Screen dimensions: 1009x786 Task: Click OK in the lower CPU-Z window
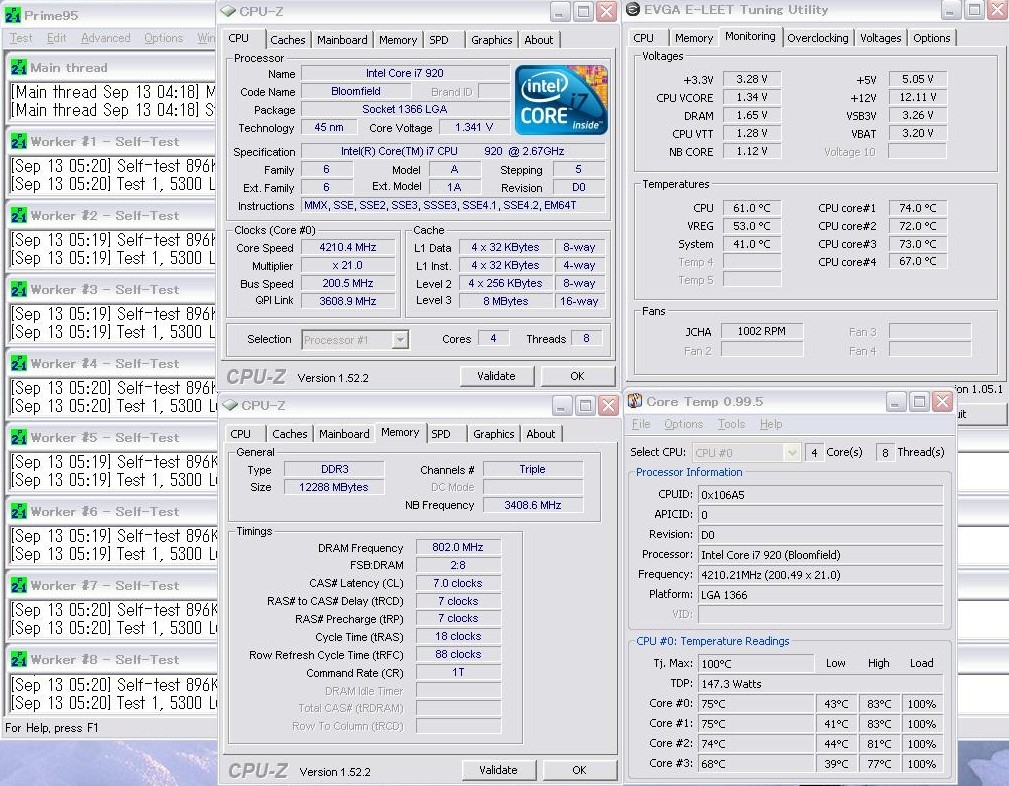click(x=579, y=770)
